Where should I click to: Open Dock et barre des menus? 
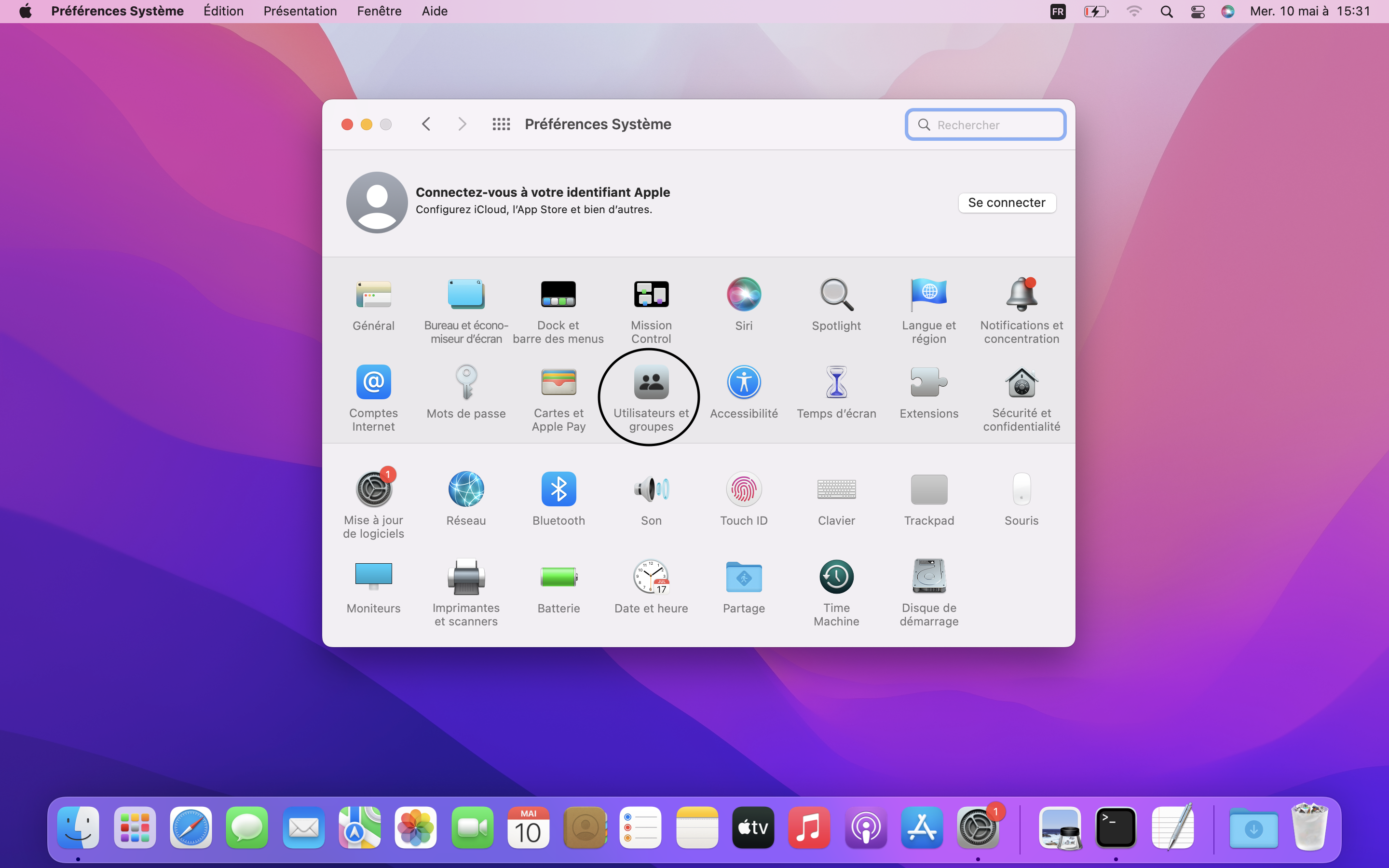[x=558, y=311]
